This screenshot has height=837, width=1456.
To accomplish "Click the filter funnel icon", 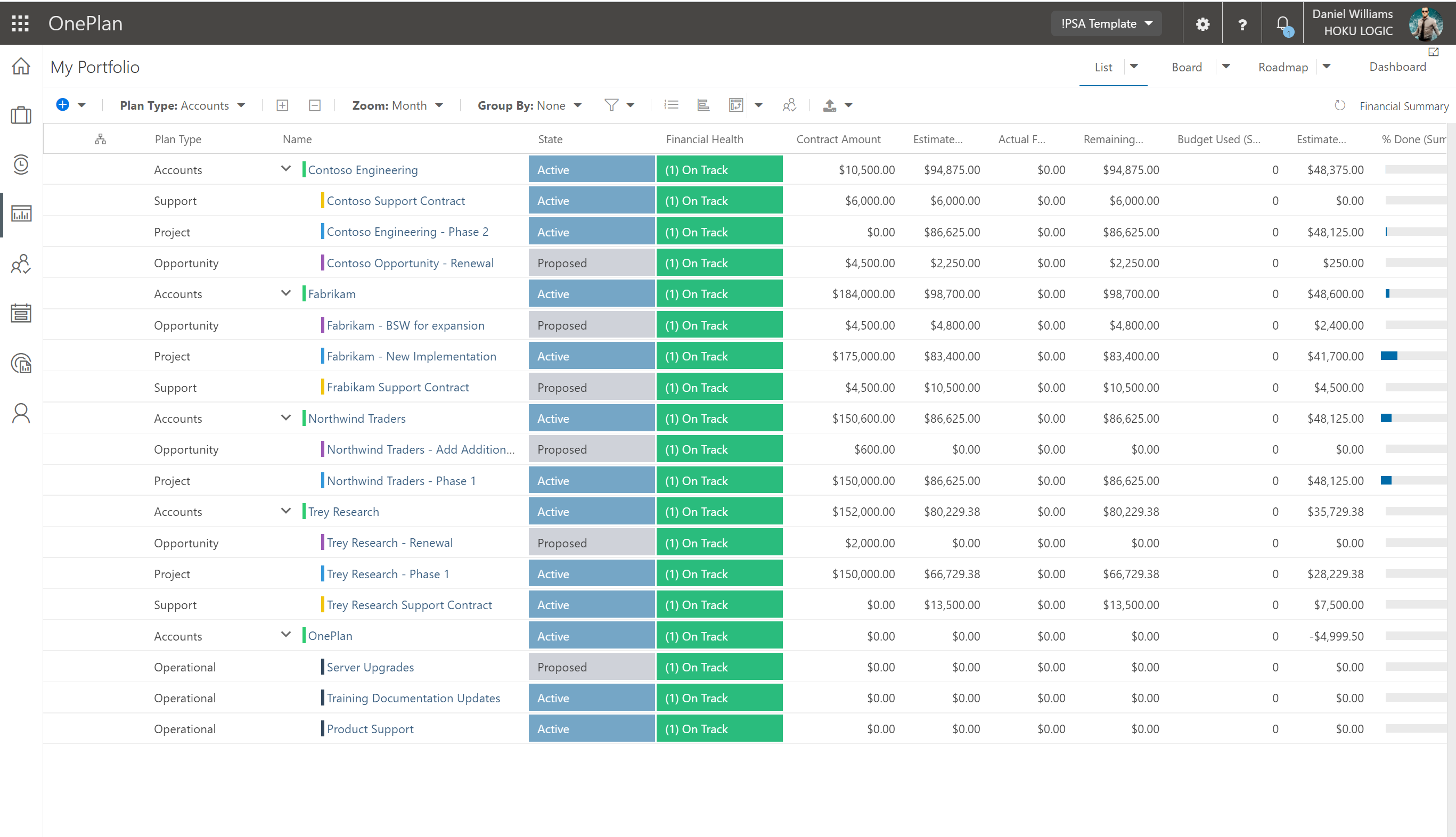I will (x=611, y=105).
